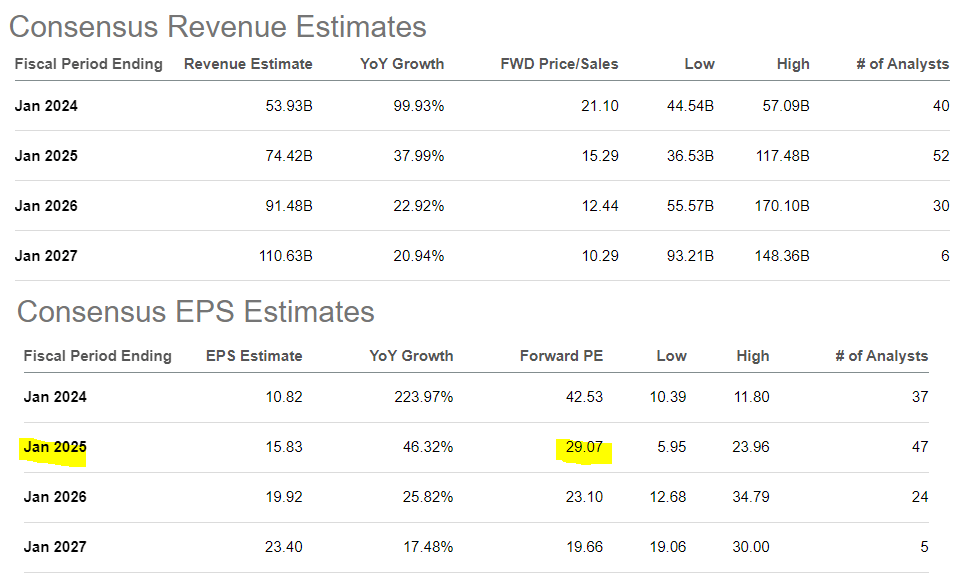The image size is (978, 573).
Task: Click the Jan 2024 revenue row label
Action: (x=46, y=106)
